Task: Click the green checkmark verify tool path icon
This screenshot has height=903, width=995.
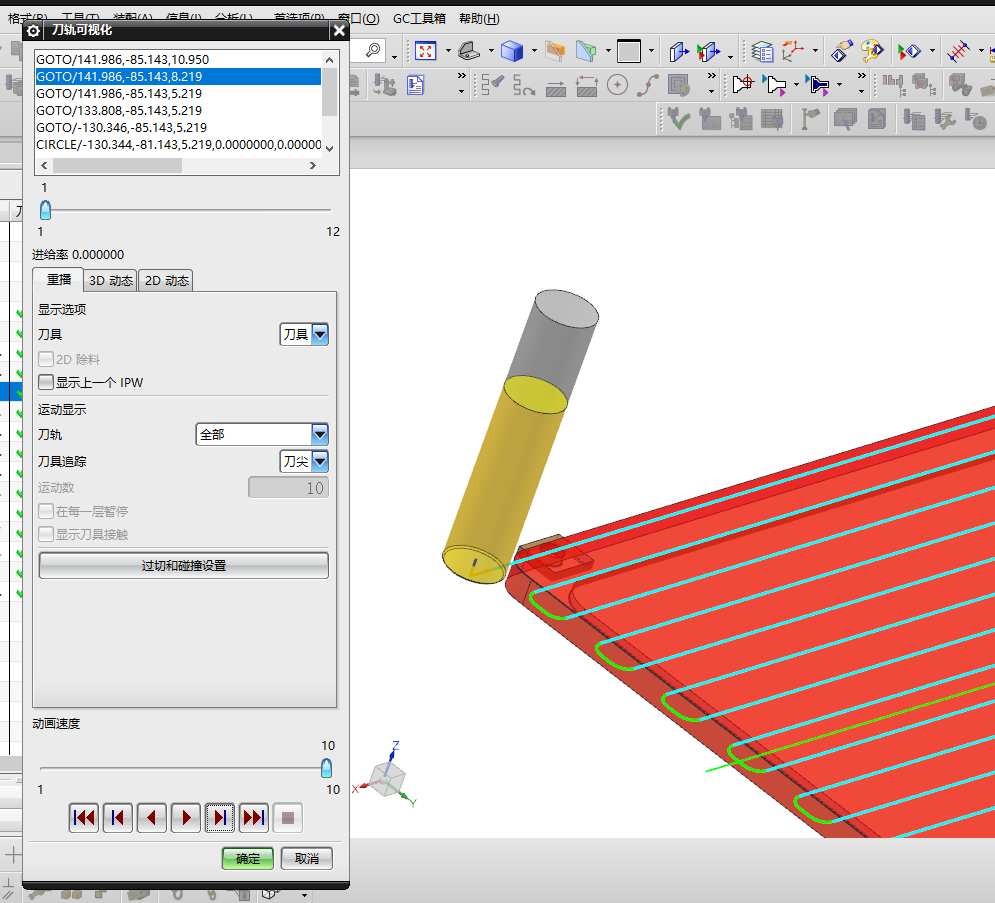Action: point(678,119)
